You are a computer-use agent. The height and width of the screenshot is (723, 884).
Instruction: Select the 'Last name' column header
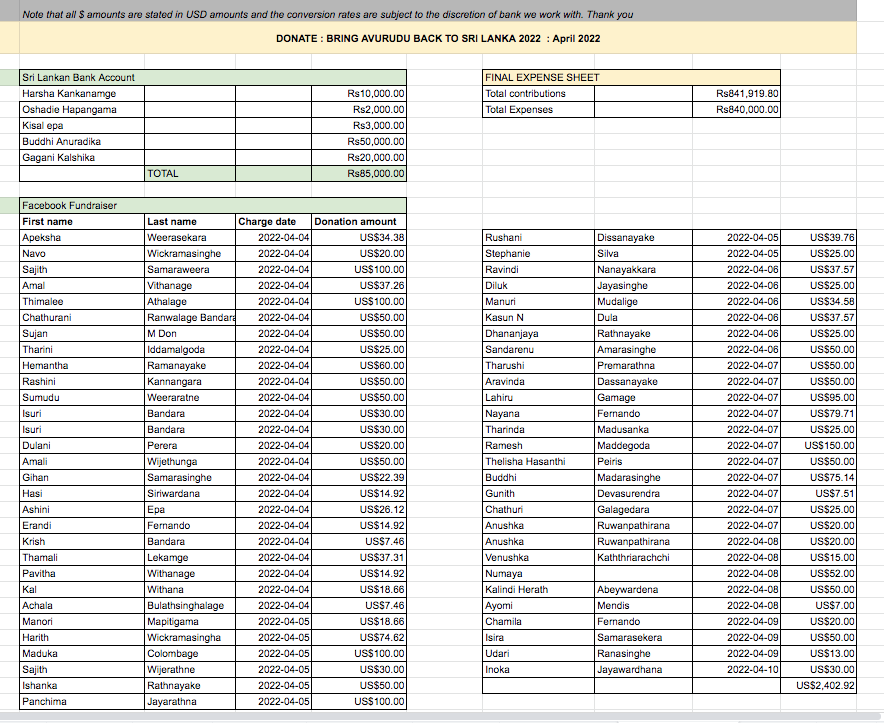point(190,222)
